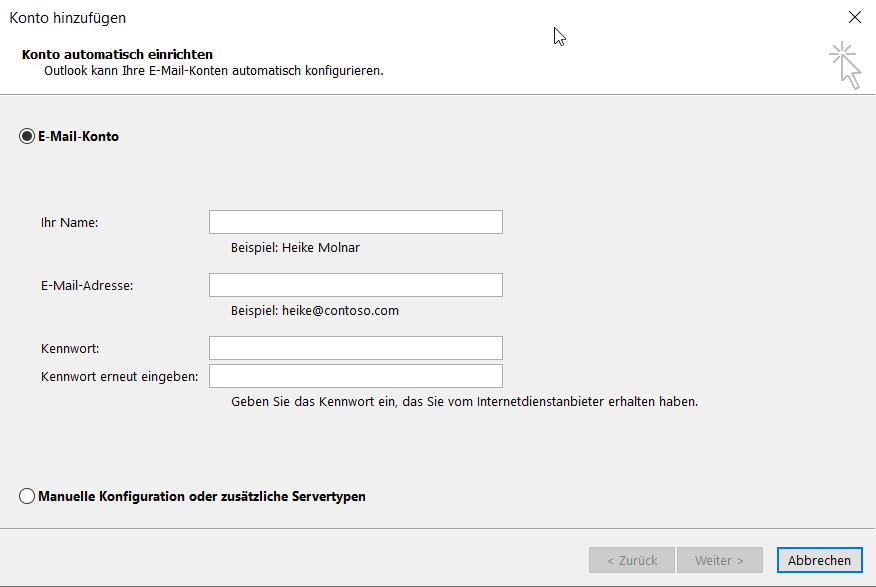The image size is (876, 587).
Task: Click the disabled Weiter button
Action: [x=720, y=560]
